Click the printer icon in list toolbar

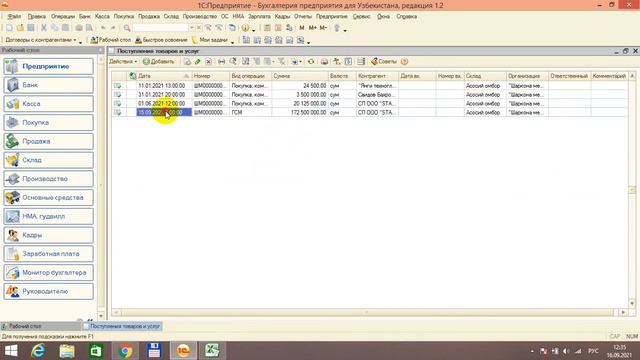click(x=324, y=62)
